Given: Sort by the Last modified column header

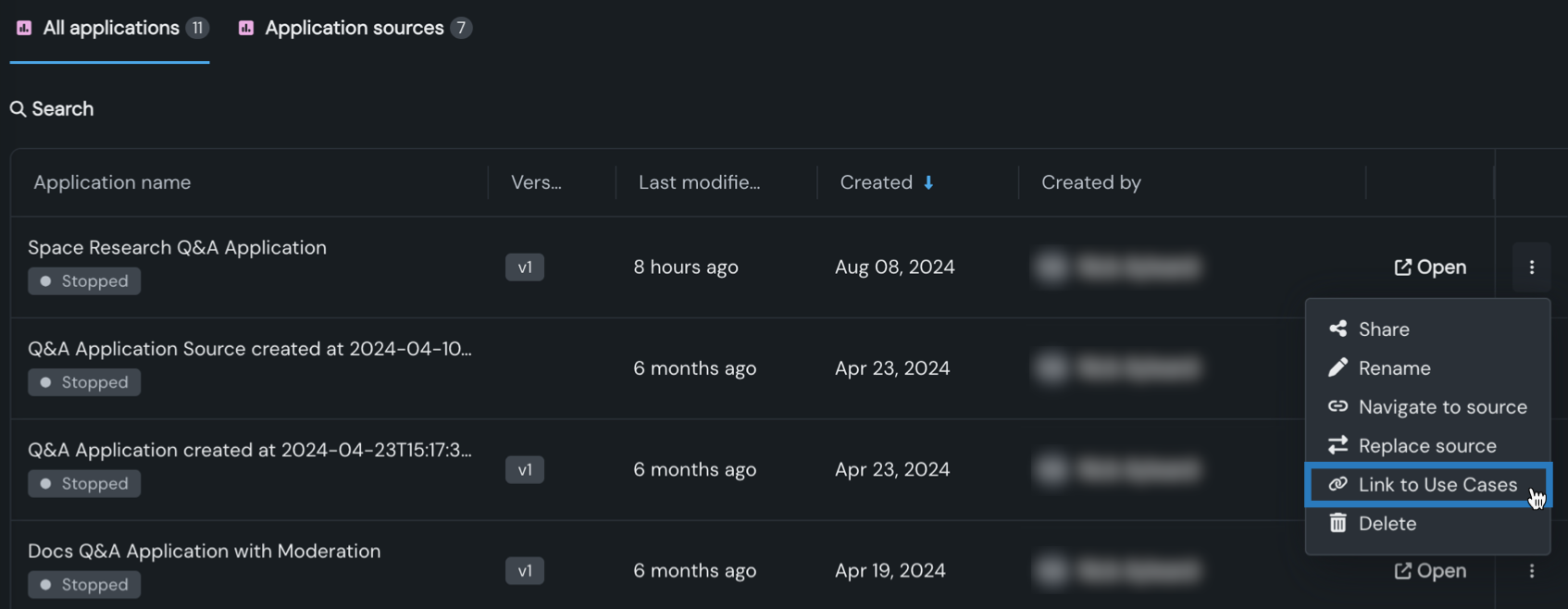Looking at the screenshot, I should pos(699,182).
